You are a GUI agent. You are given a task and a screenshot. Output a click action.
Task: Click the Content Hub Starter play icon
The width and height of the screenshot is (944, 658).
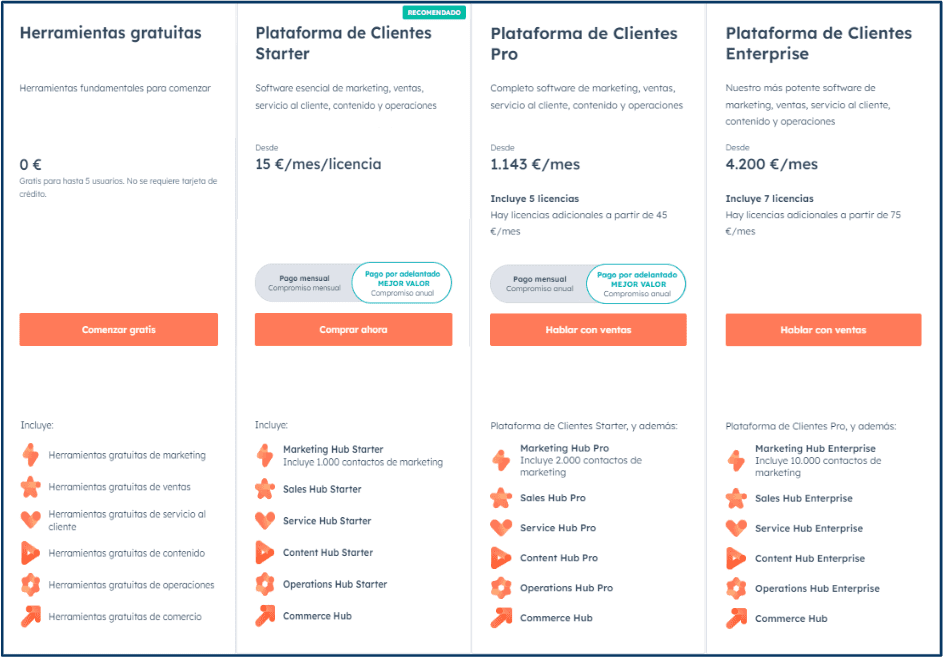pos(264,552)
